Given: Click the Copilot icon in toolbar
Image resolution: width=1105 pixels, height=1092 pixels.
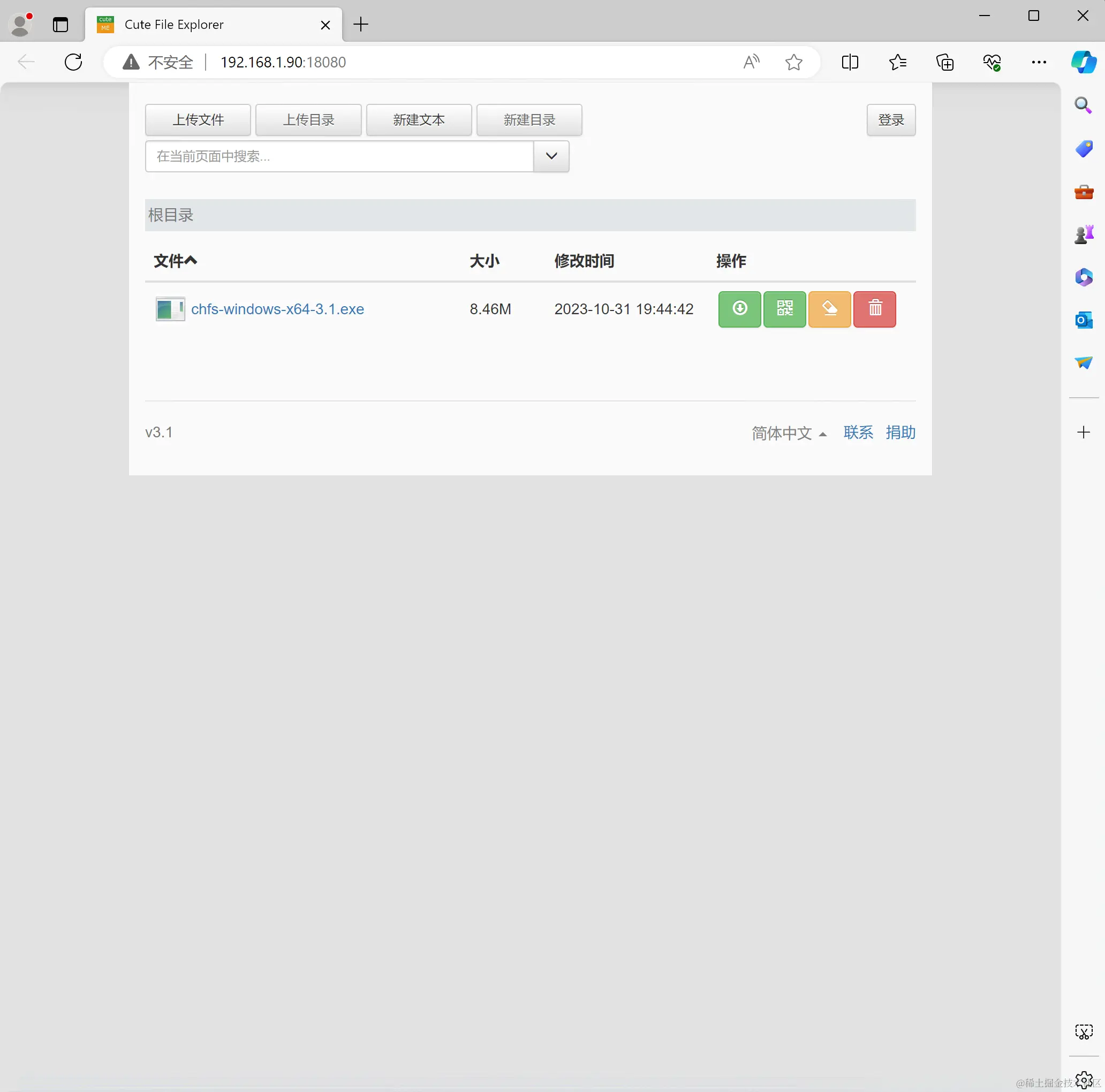Looking at the screenshot, I should coord(1083,62).
